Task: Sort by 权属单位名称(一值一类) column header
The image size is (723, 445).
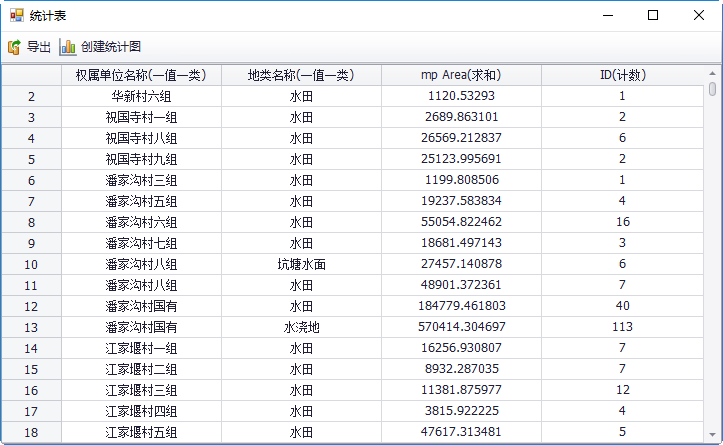Action: coord(141,75)
